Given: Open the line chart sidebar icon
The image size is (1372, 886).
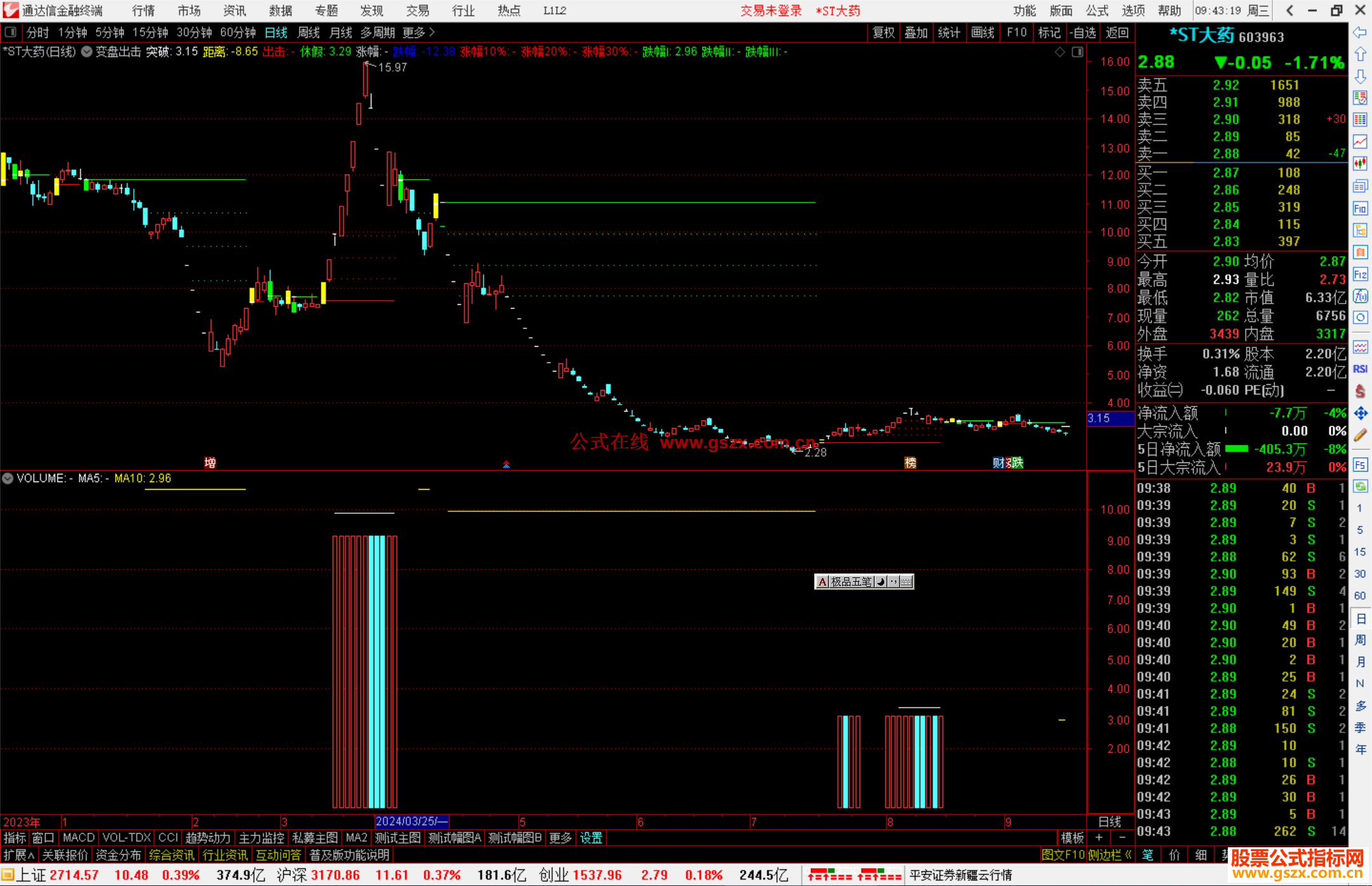Looking at the screenshot, I should click(1360, 142).
